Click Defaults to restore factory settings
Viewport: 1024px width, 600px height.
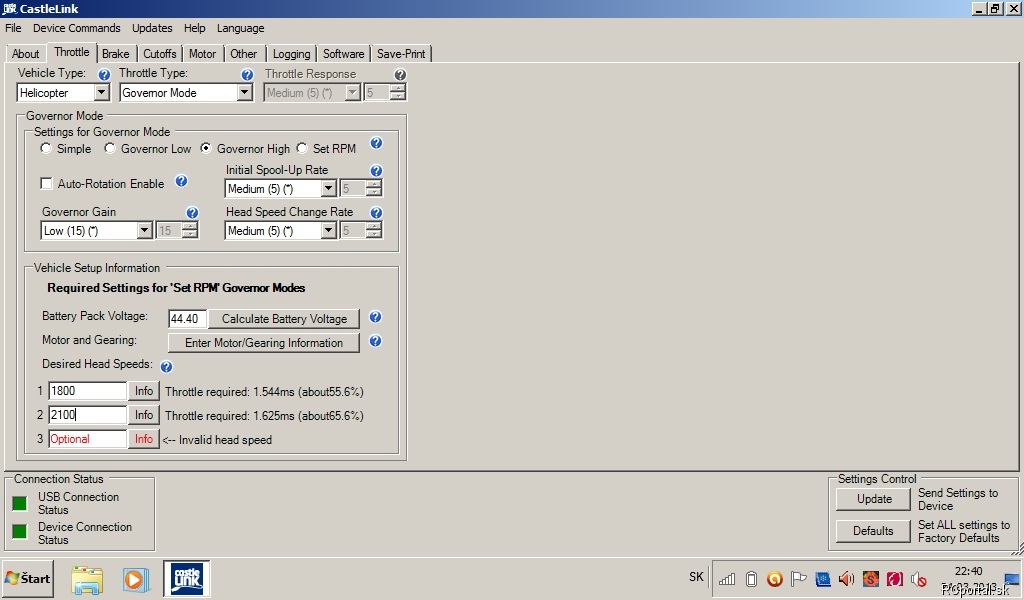point(873,531)
